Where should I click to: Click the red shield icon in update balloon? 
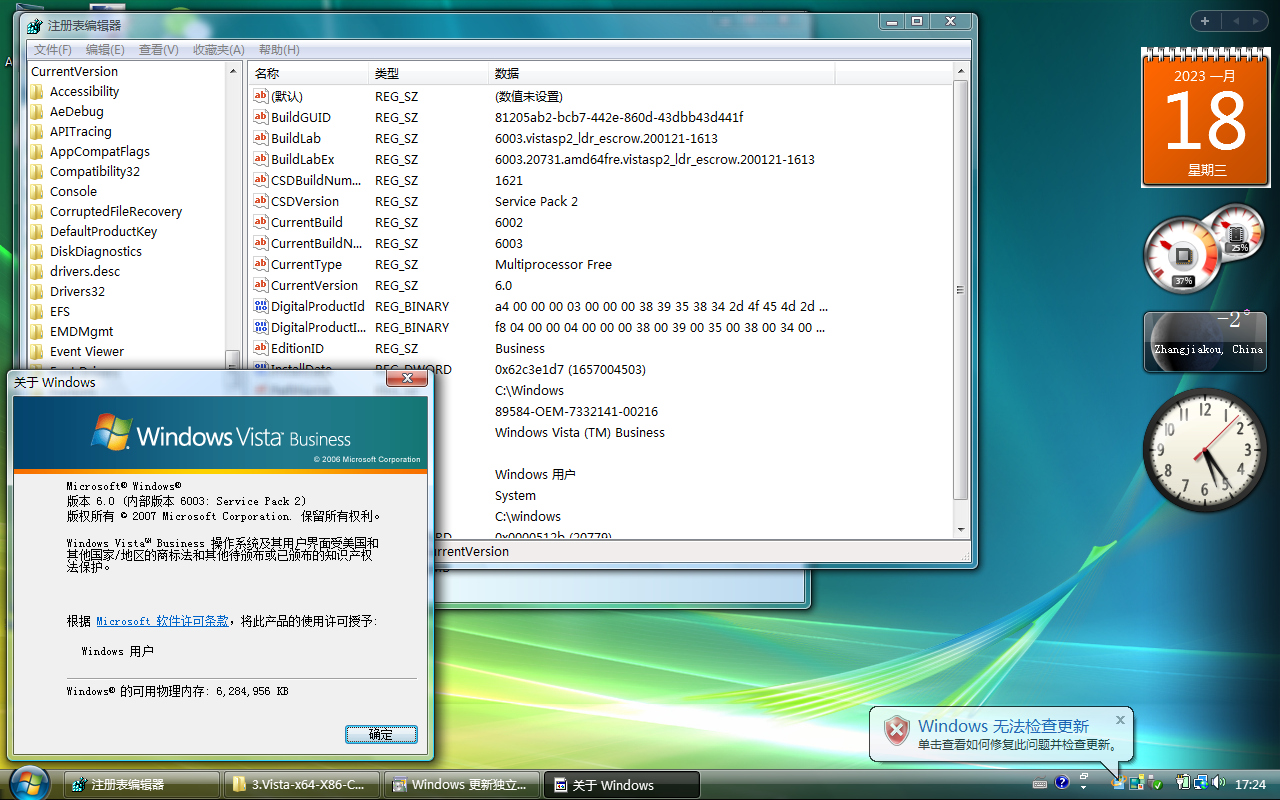pyautogui.click(x=896, y=731)
